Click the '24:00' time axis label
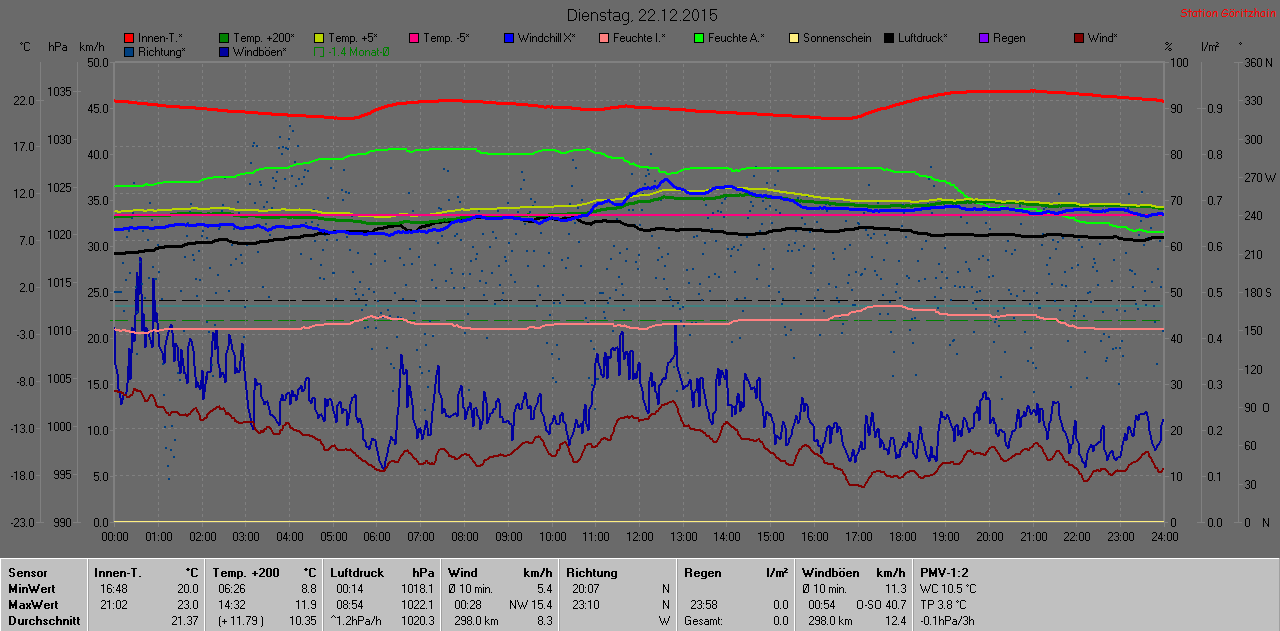Screen dimensions: 1280x631 pyautogui.click(x=1163, y=536)
